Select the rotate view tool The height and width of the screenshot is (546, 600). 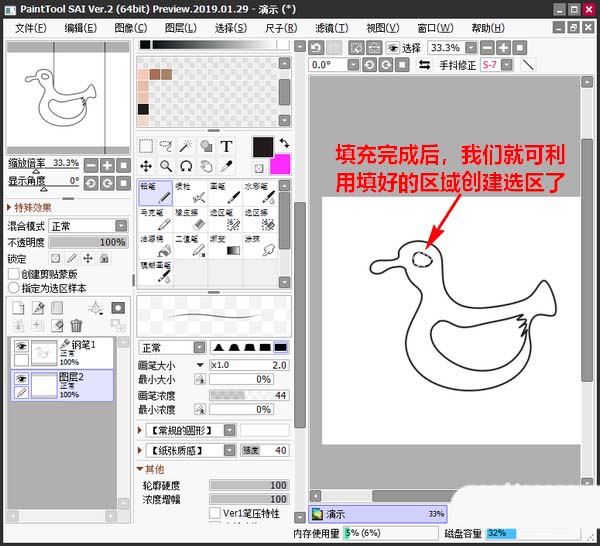click(x=186, y=166)
